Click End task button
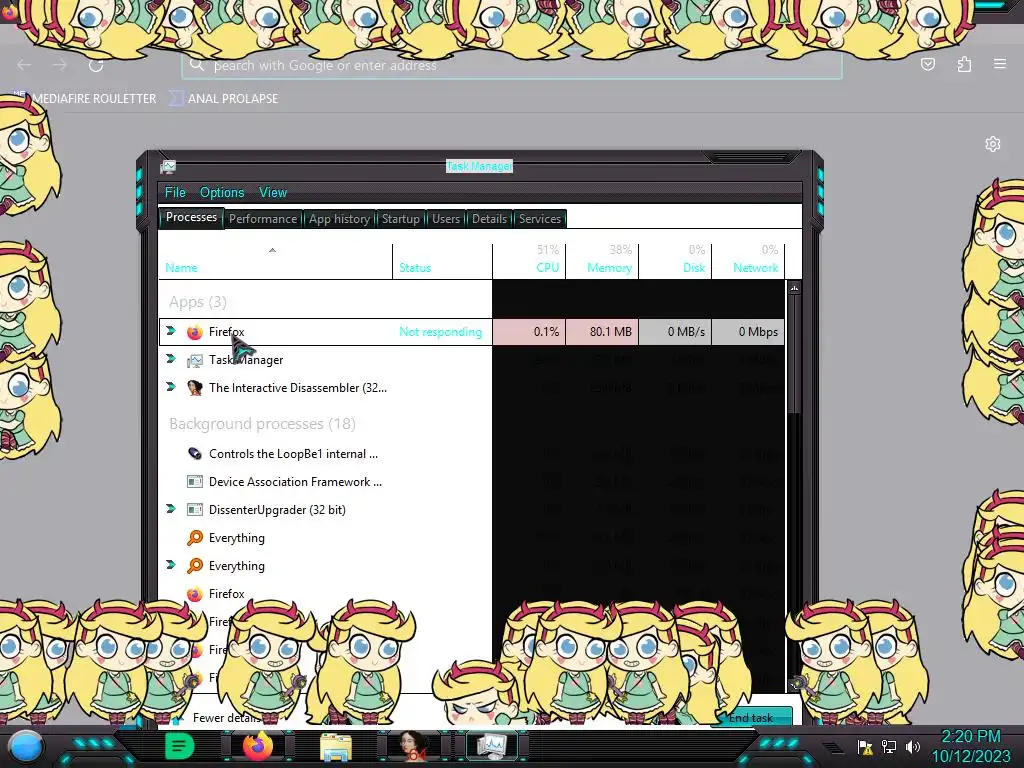Screen dimensions: 1024x768 (x=750, y=717)
